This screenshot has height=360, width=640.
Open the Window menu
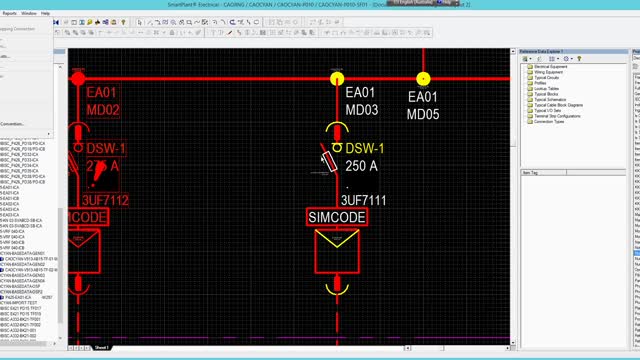click(x=29, y=13)
